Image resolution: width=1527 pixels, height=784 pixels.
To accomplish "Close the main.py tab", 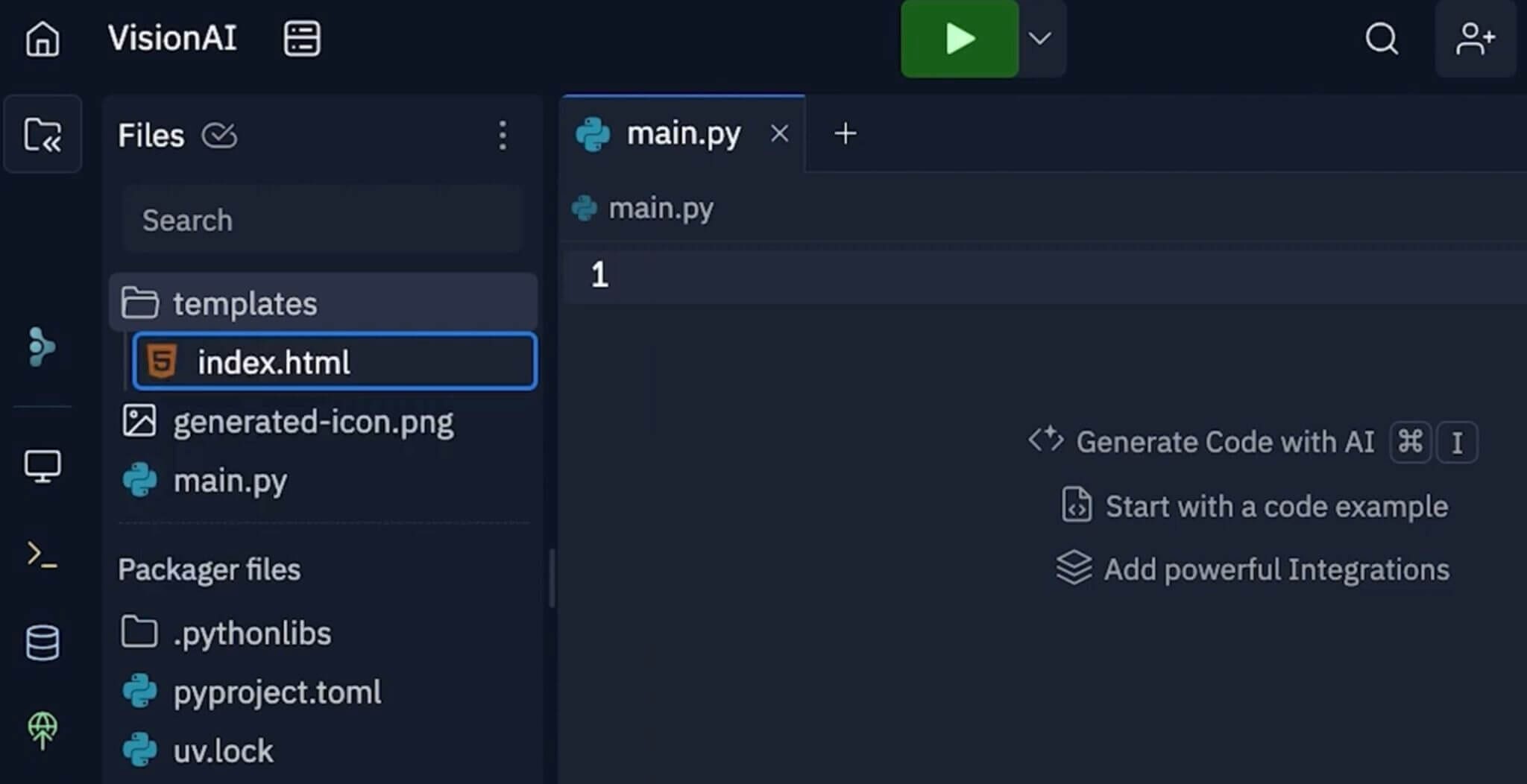I will (779, 134).
